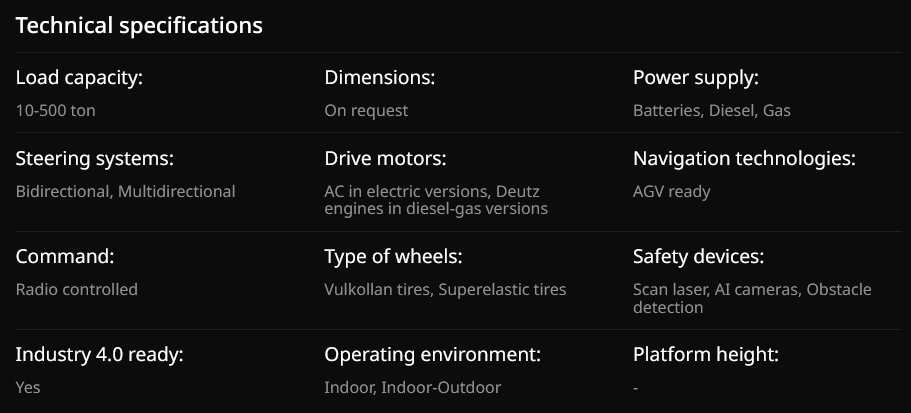Click the Radio controlled value
Screen dimensions: 911x413
pos(77,289)
